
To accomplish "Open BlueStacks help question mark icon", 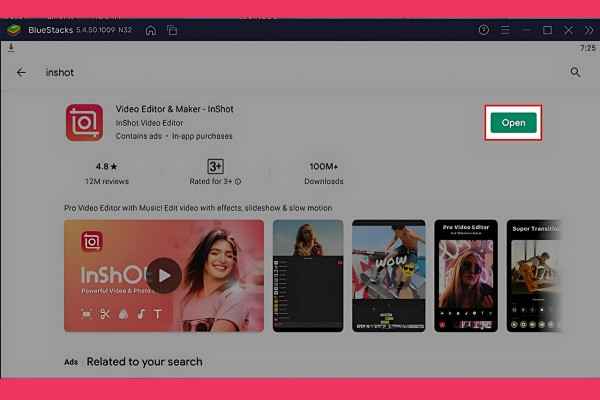I will [x=484, y=30].
